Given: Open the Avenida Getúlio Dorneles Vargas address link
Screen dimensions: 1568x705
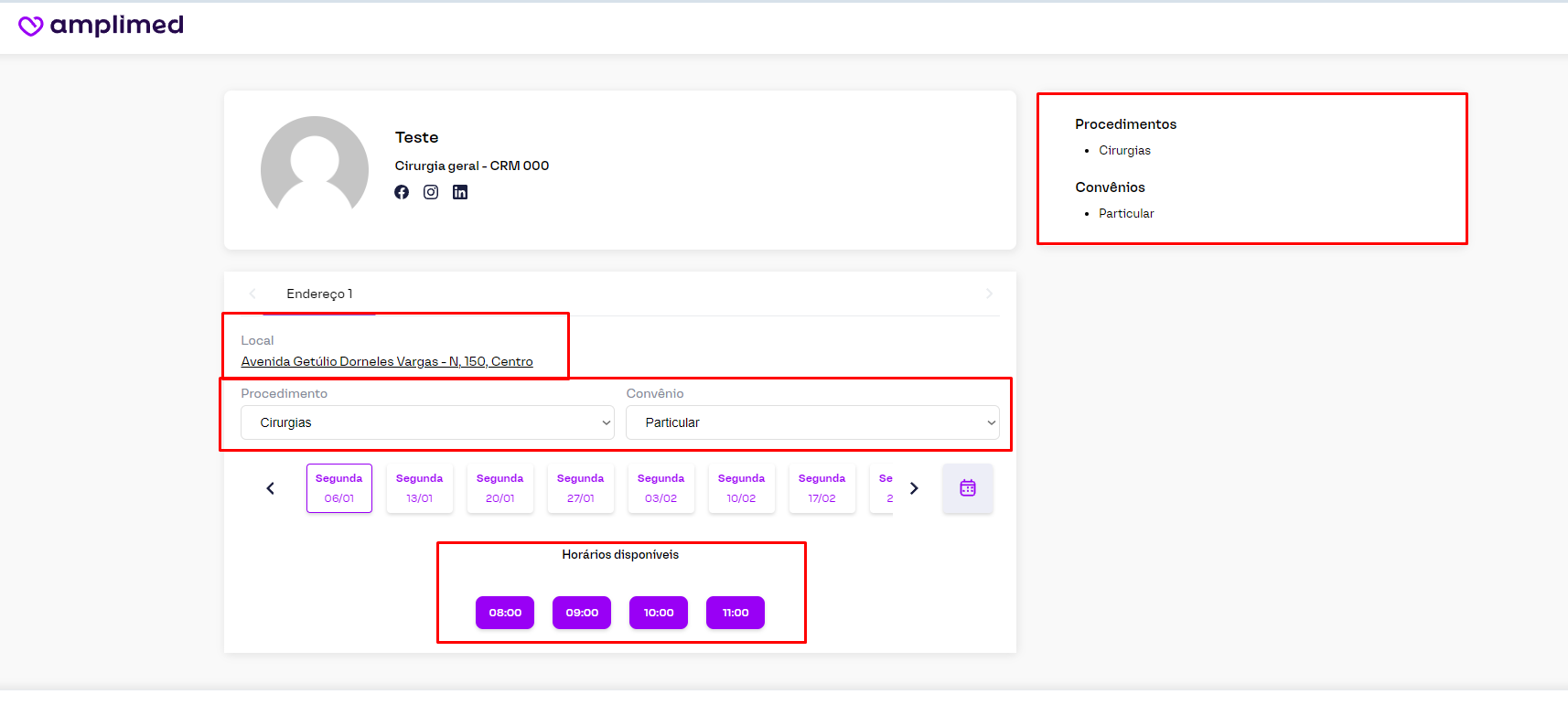Looking at the screenshot, I should coord(387,361).
